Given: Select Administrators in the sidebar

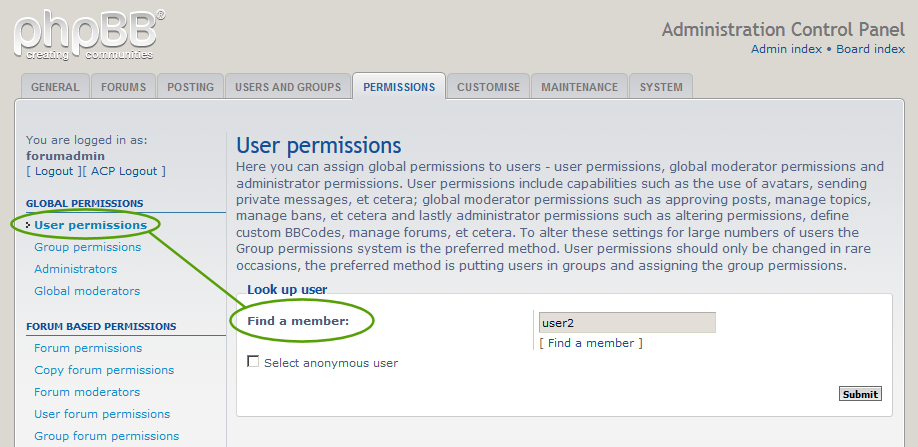Looking at the screenshot, I should (75, 269).
